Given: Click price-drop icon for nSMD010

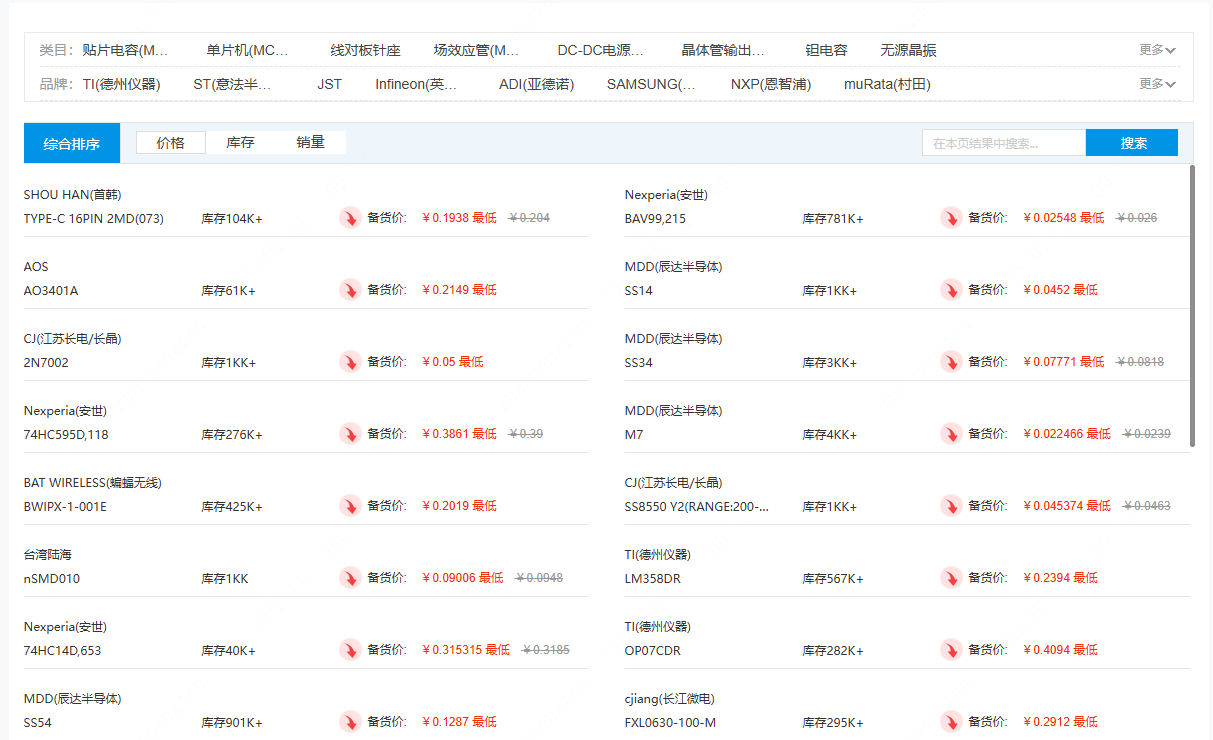Looking at the screenshot, I should coord(350,578).
